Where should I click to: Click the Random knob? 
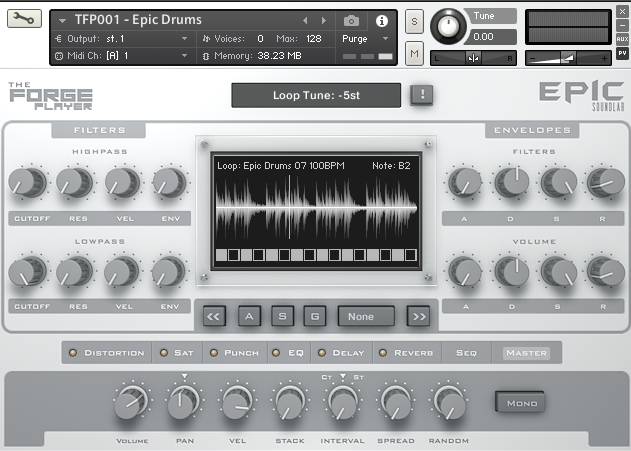point(448,402)
